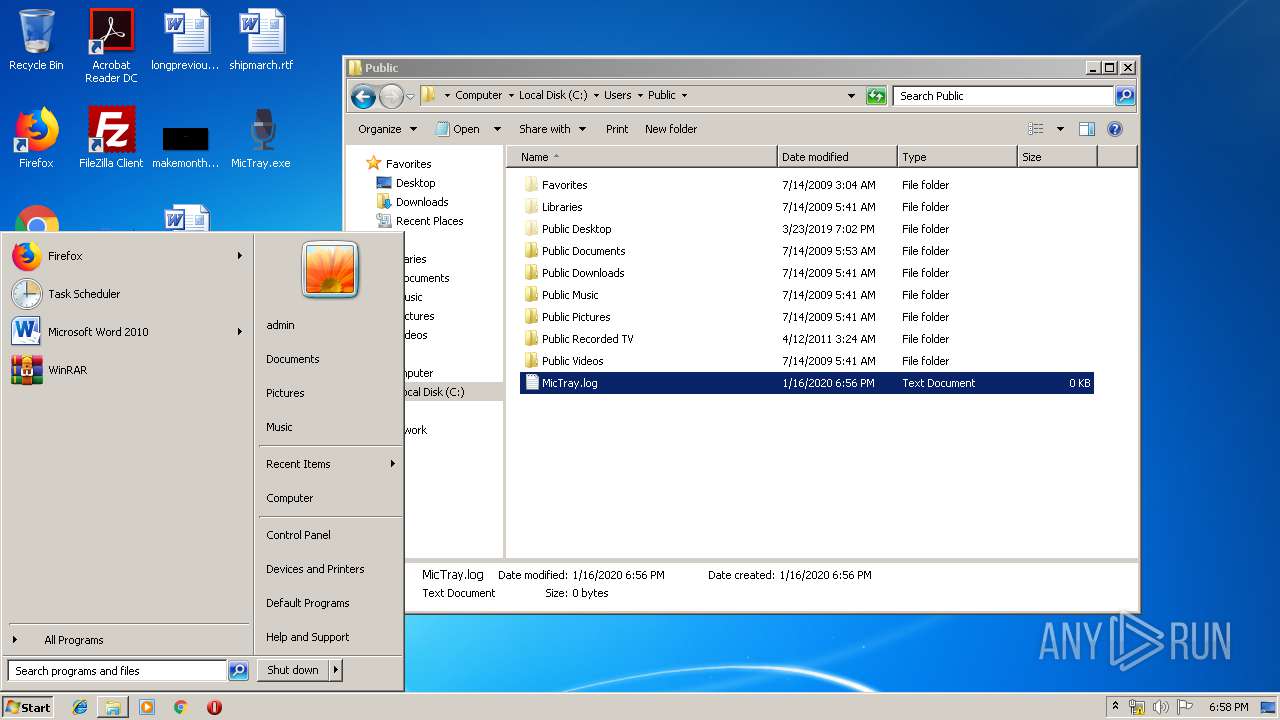Click start menu search magnifier icon
This screenshot has width=1280, height=720.
(x=238, y=671)
